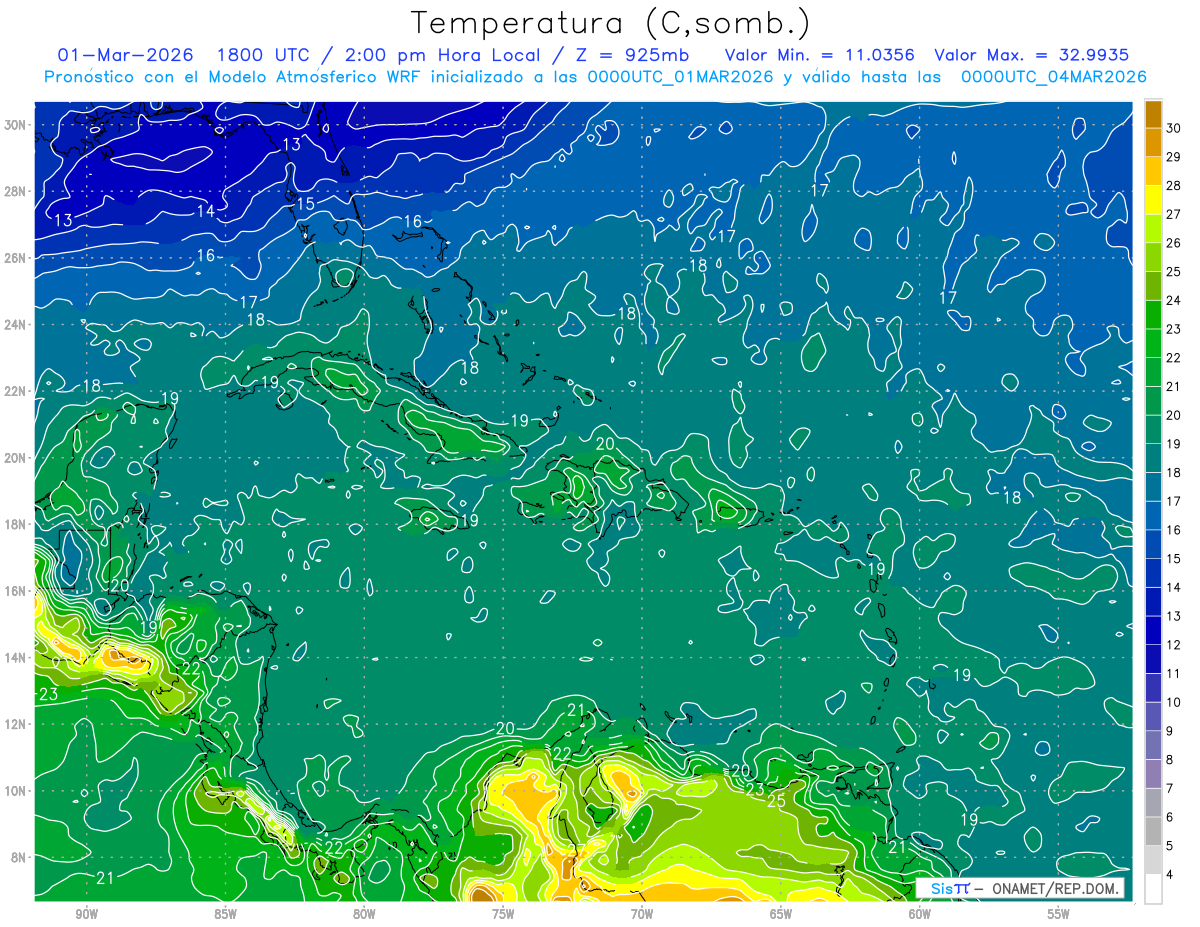Viewport: 1200px width, 927px height.
Task: Click the 7 label on the color scale
Action: click(x=1171, y=789)
